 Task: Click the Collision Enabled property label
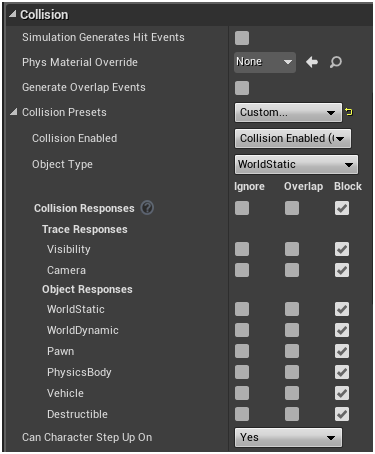(74, 138)
